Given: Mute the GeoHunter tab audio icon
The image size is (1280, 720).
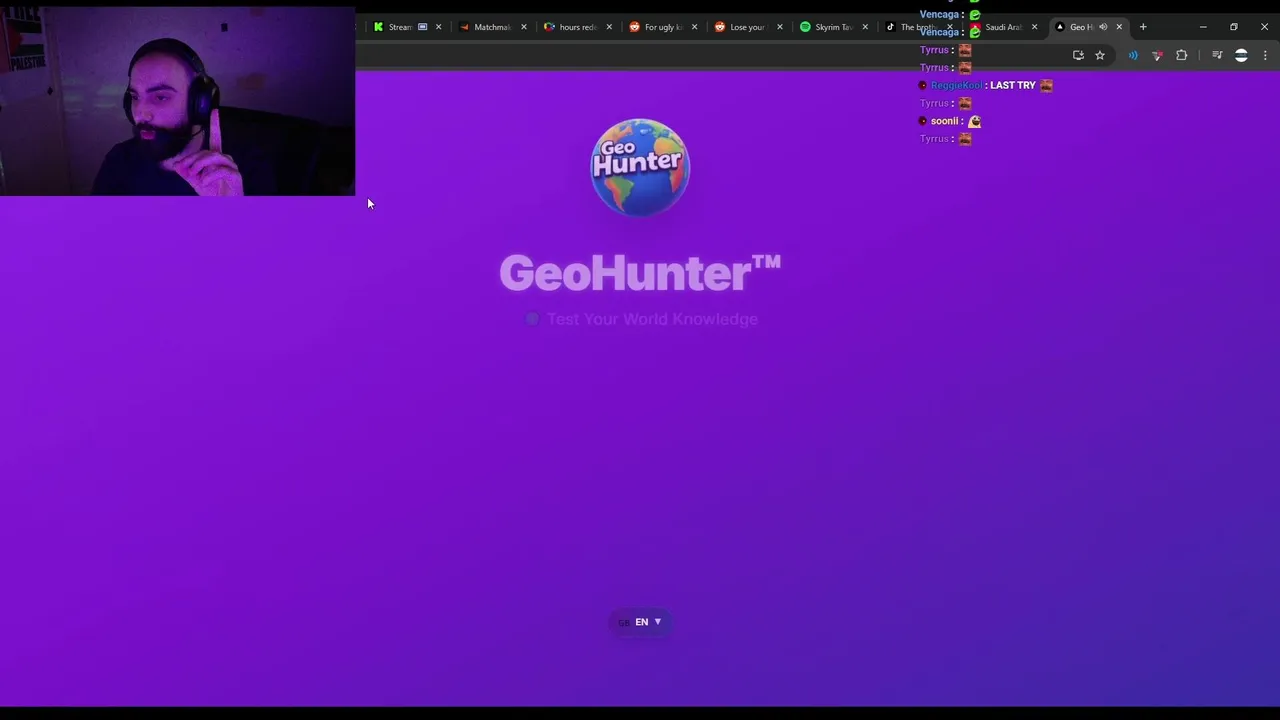Looking at the screenshot, I should [x=1103, y=27].
